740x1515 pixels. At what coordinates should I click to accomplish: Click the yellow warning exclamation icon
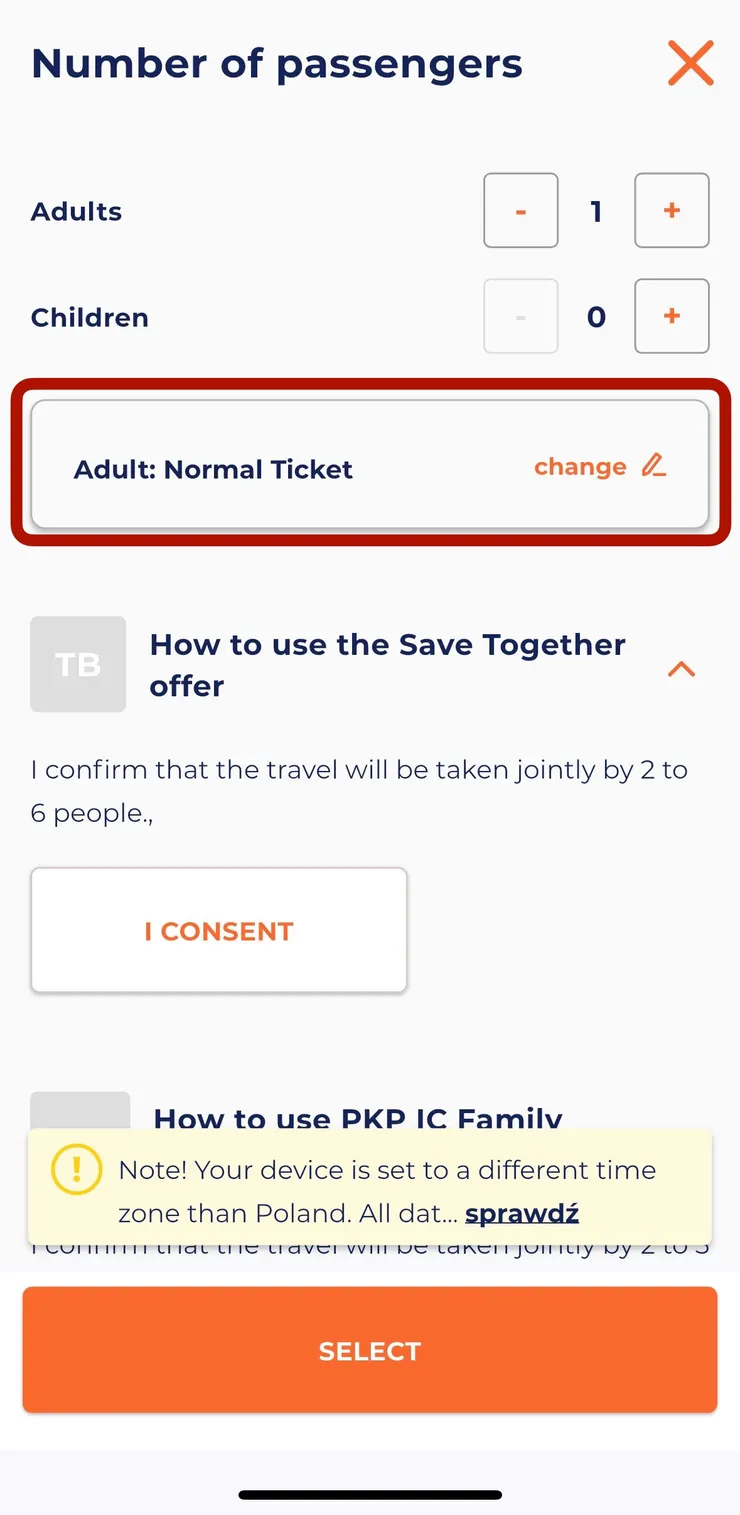pos(76,1170)
